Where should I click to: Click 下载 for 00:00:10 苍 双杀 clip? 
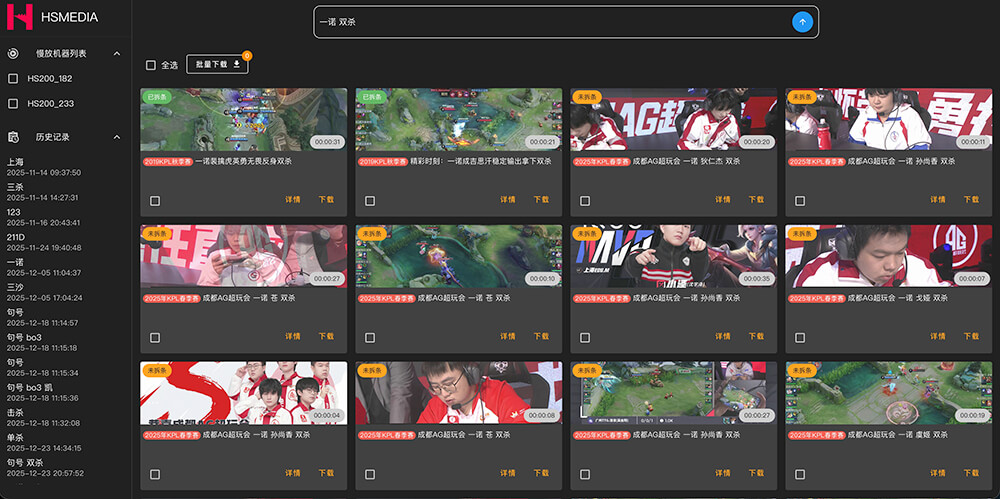tap(541, 336)
